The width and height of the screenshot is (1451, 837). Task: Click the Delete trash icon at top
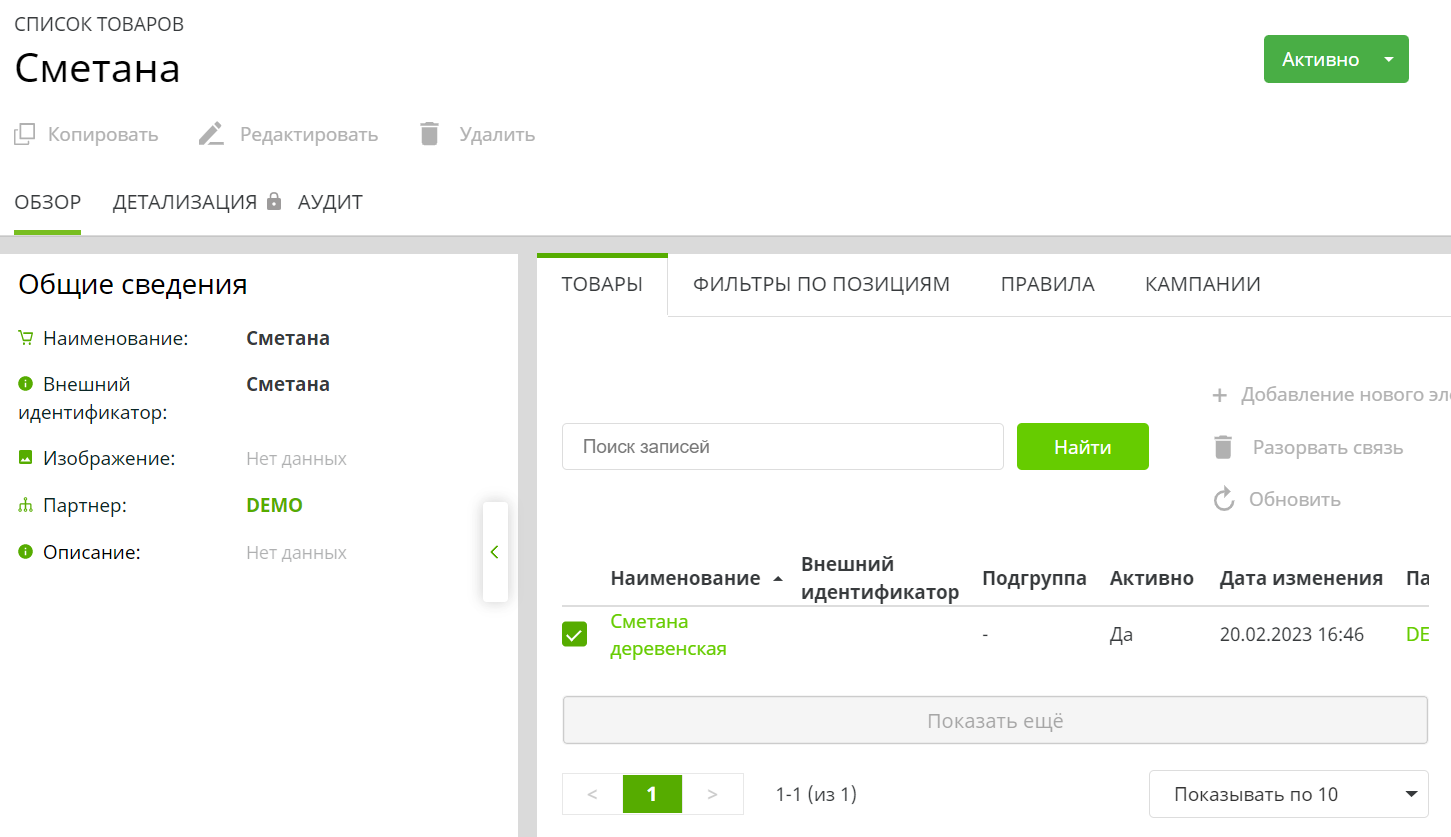pyautogui.click(x=430, y=134)
